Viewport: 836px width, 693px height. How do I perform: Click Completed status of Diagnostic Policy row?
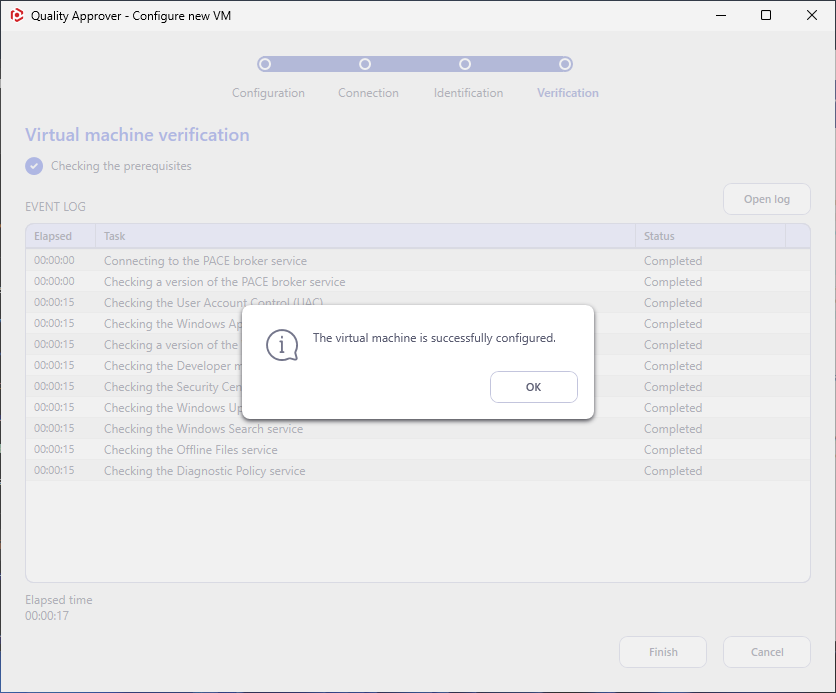(673, 471)
